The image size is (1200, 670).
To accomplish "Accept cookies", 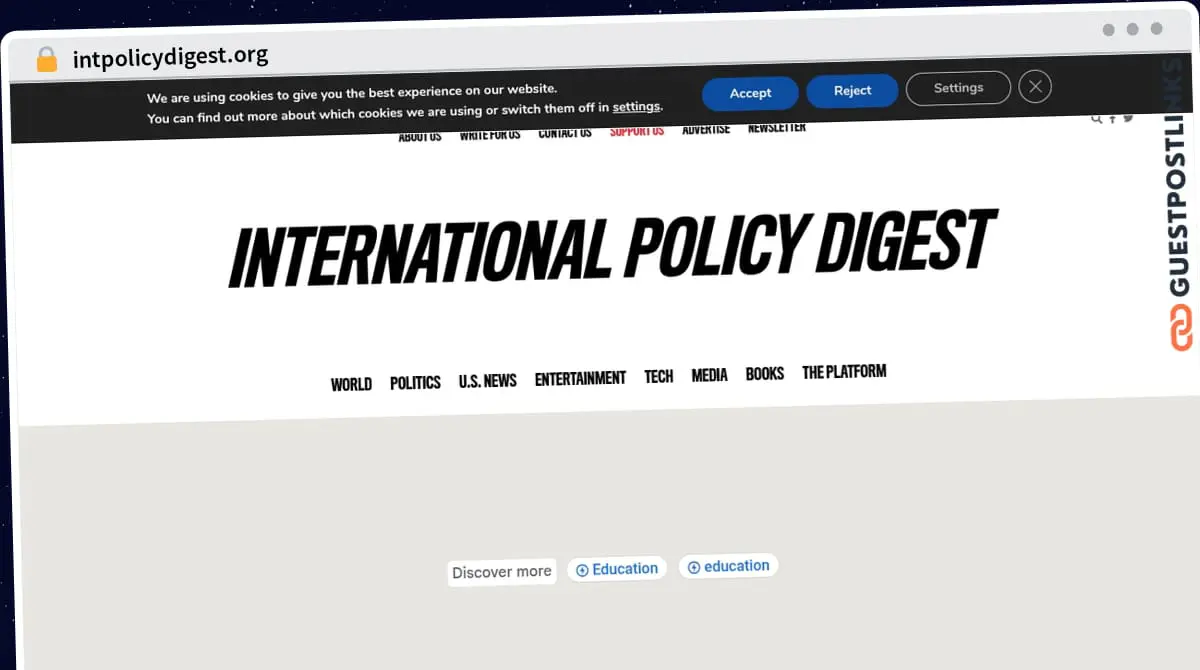I will [750, 93].
